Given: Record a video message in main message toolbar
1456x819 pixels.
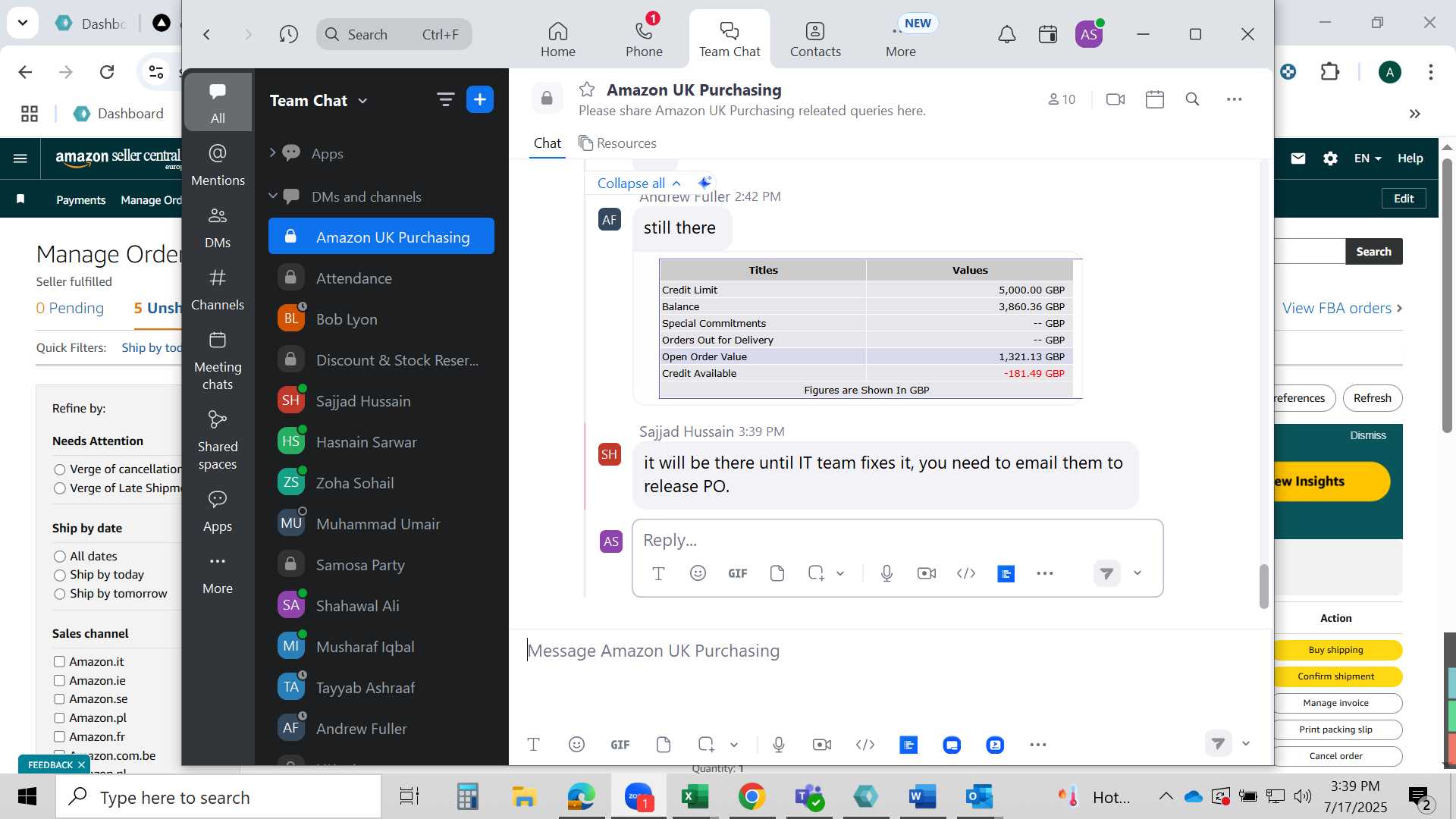Looking at the screenshot, I should pyautogui.click(x=822, y=745).
